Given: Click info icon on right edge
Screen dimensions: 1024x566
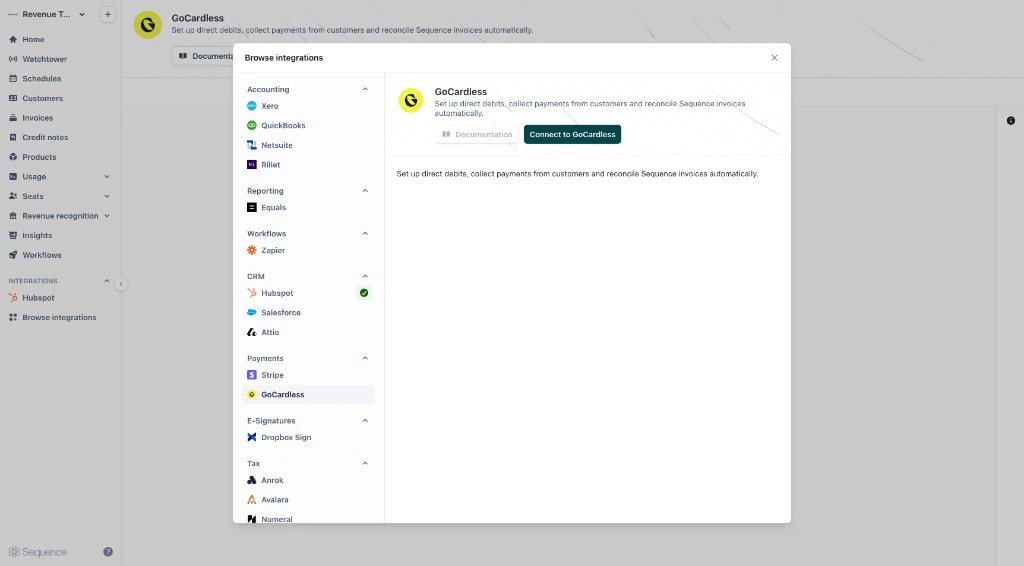Looking at the screenshot, I should coord(1011,121).
